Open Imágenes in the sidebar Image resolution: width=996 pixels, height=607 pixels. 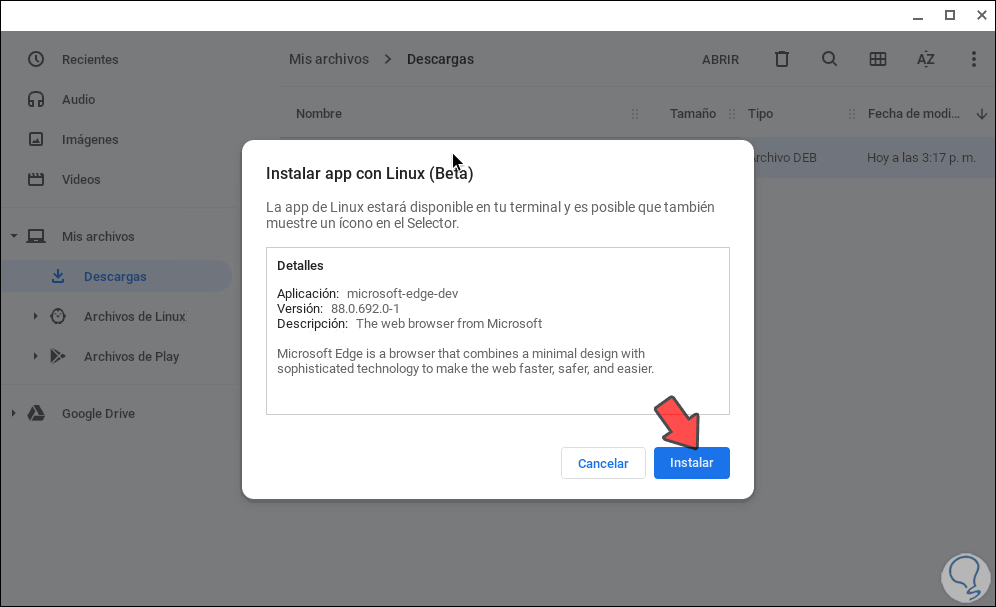tap(90, 140)
